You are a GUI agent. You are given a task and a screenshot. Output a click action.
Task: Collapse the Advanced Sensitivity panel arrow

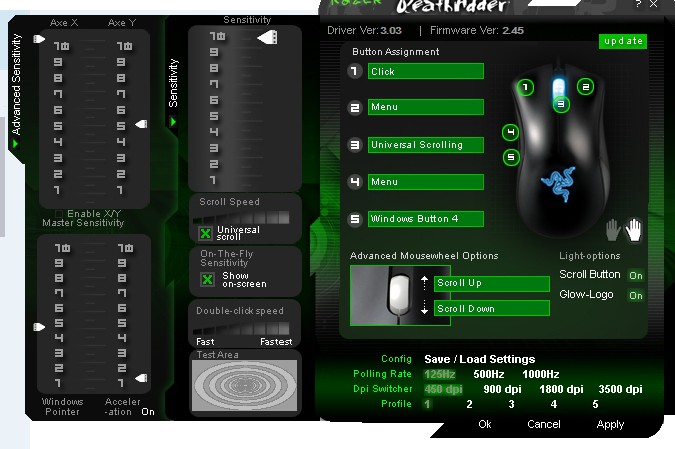(15, 144)
